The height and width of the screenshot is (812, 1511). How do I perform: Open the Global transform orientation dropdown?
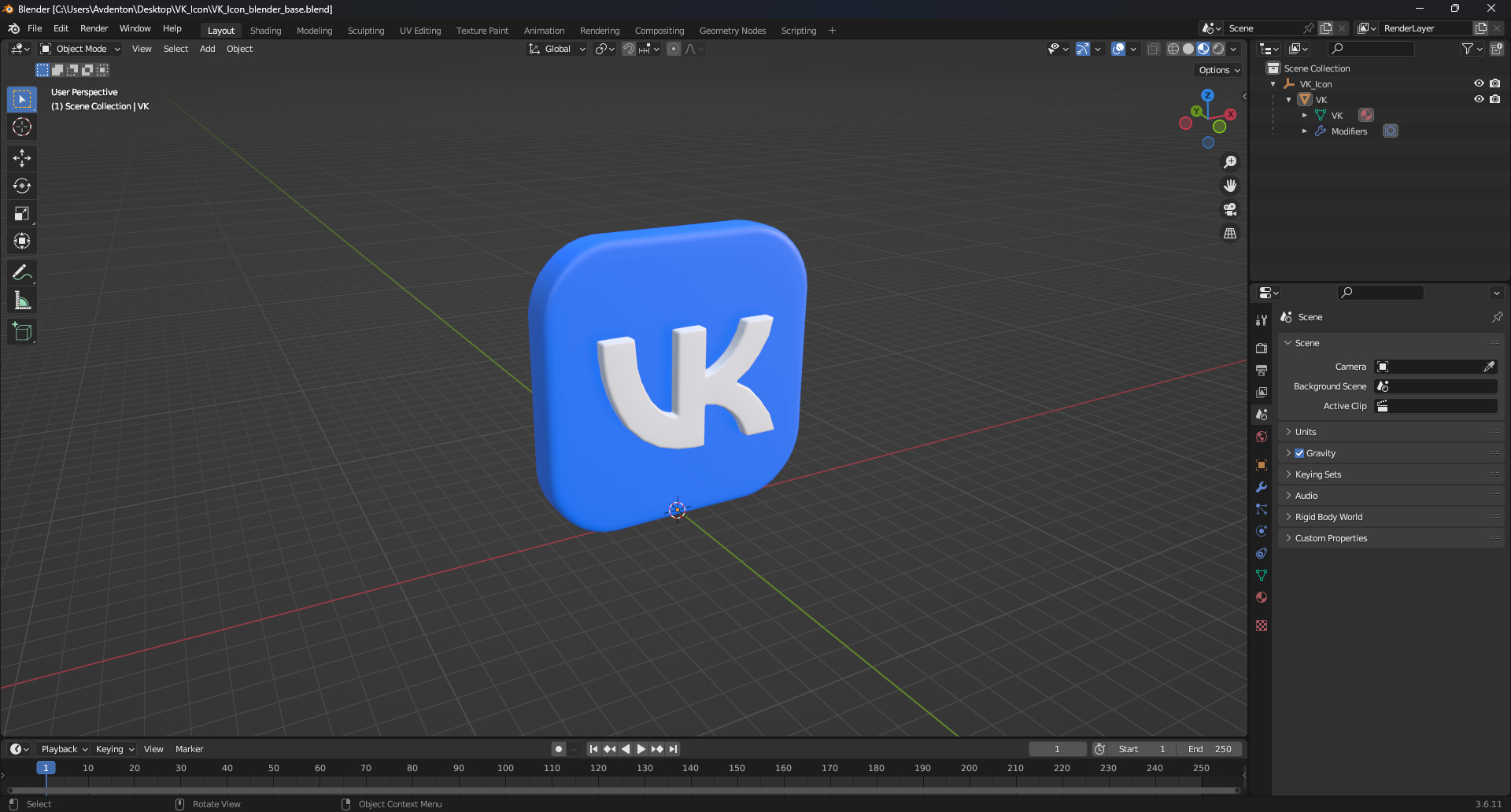click(557, 49)
